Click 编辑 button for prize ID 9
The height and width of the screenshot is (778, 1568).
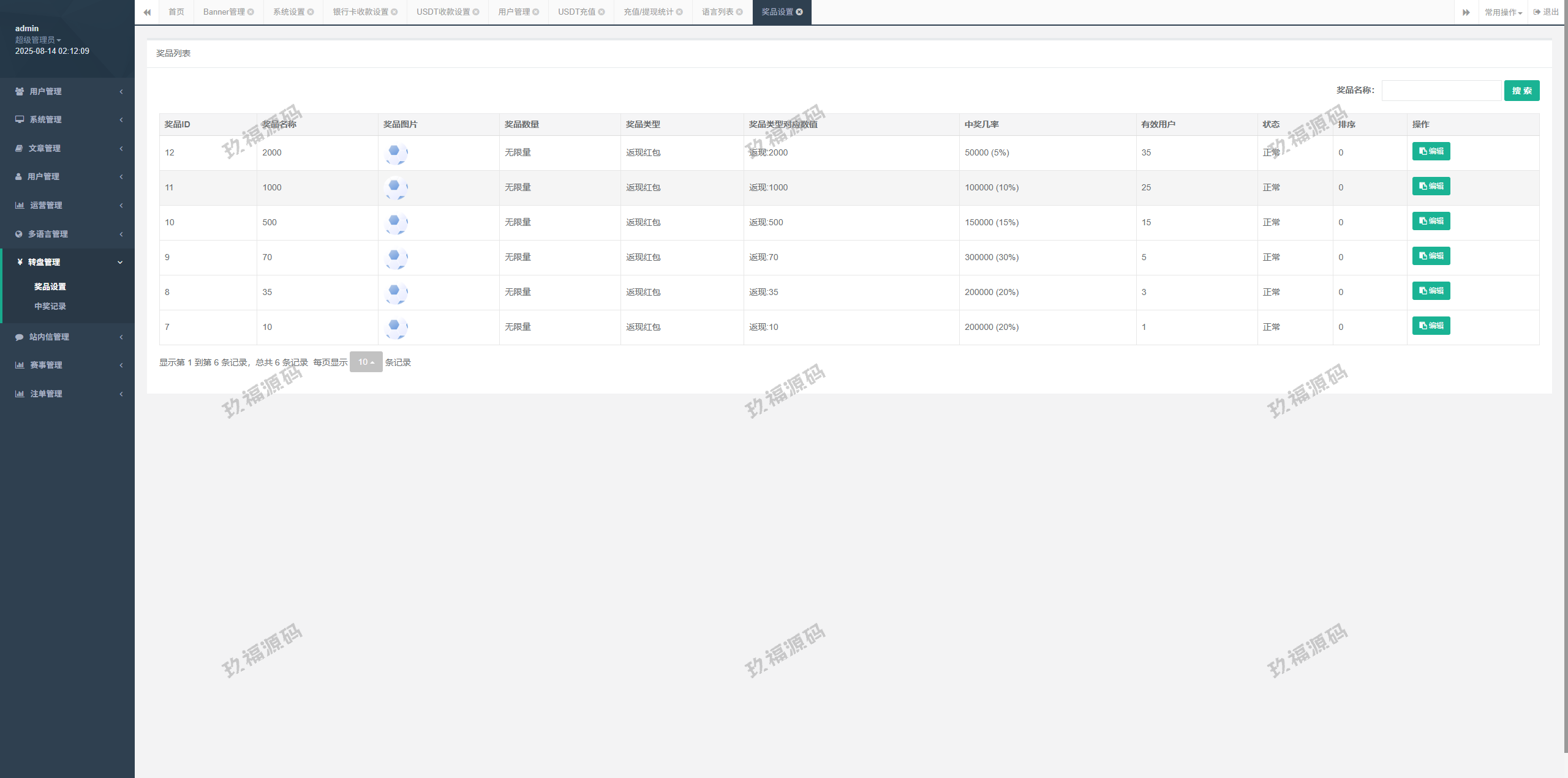coord(1431,256)
